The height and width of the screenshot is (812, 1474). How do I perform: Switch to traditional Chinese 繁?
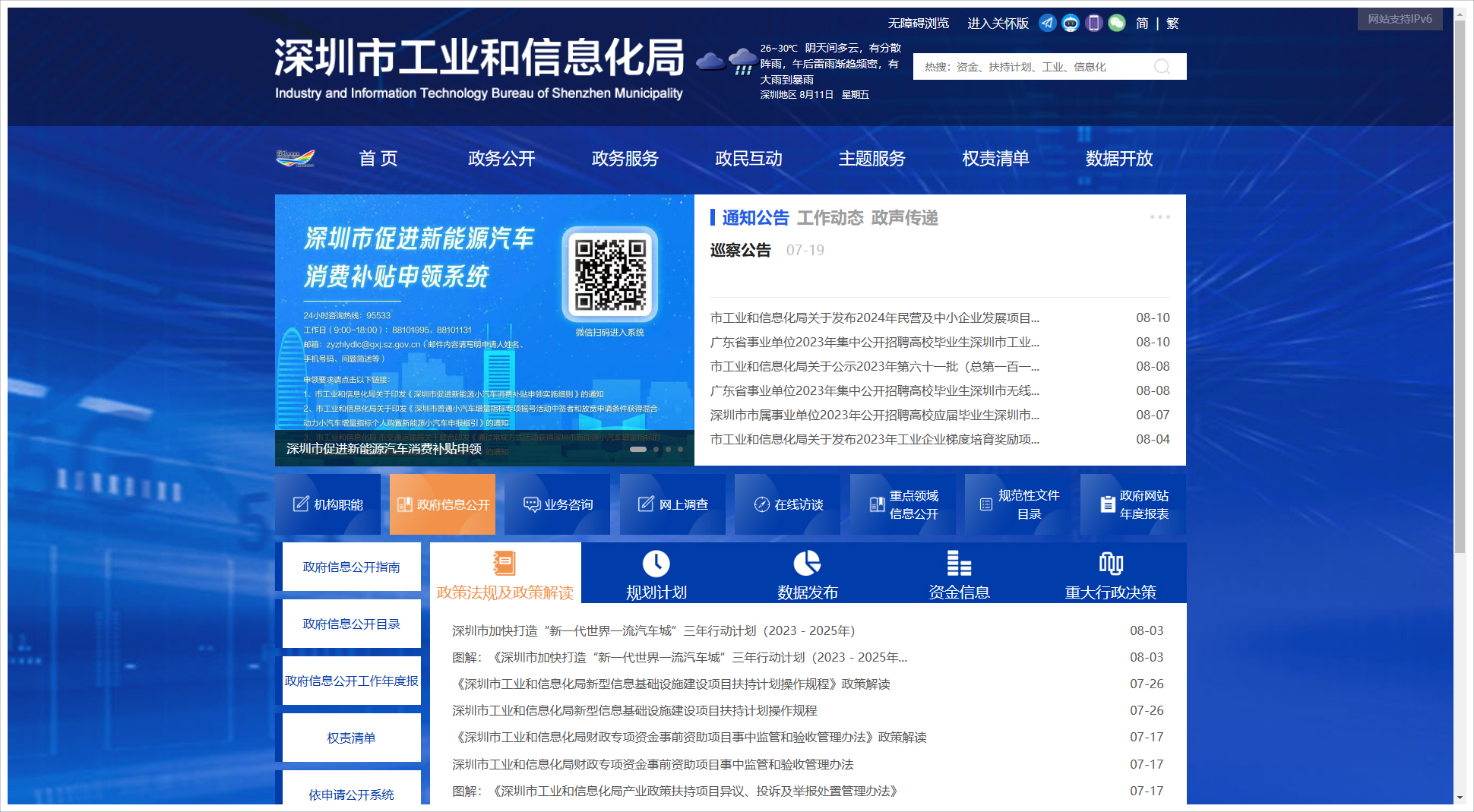1172,24
